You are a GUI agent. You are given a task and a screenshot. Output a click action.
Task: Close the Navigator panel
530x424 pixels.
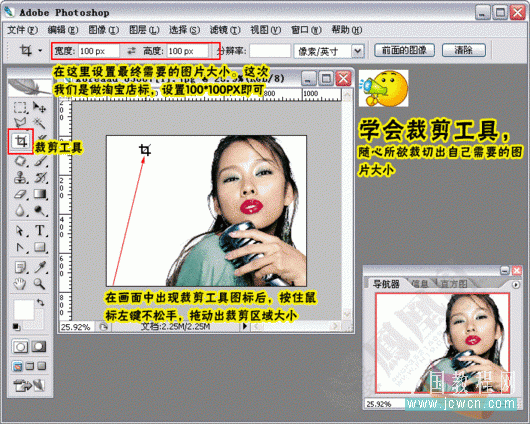[517, 270]
